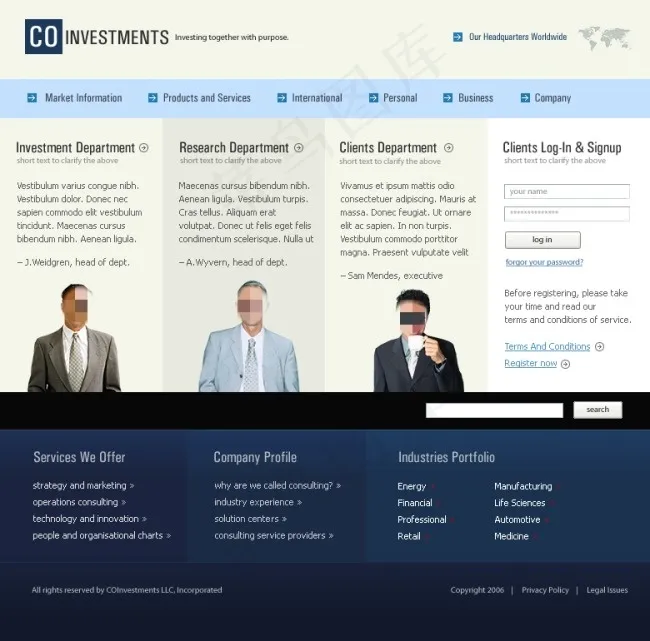Click arrow icon beside Investment Department heading
Image resolution: width=650 pixels, height=641 pixels.
tap(144, 148)
